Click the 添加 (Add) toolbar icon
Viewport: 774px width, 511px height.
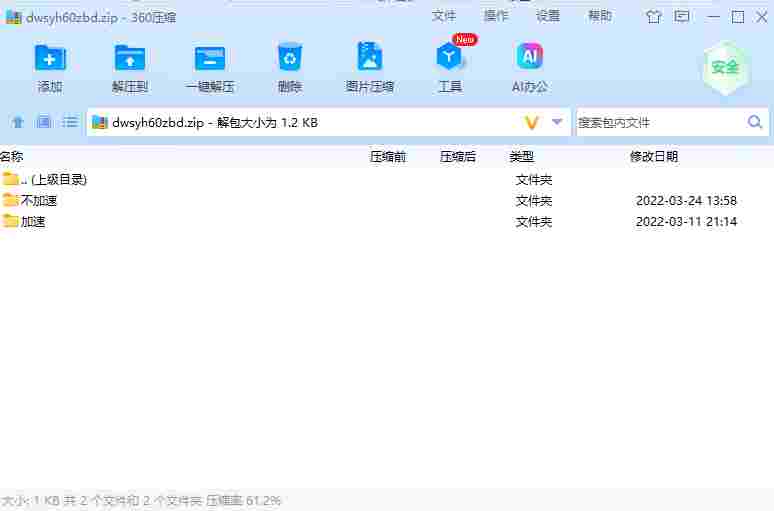pos(50,59)
